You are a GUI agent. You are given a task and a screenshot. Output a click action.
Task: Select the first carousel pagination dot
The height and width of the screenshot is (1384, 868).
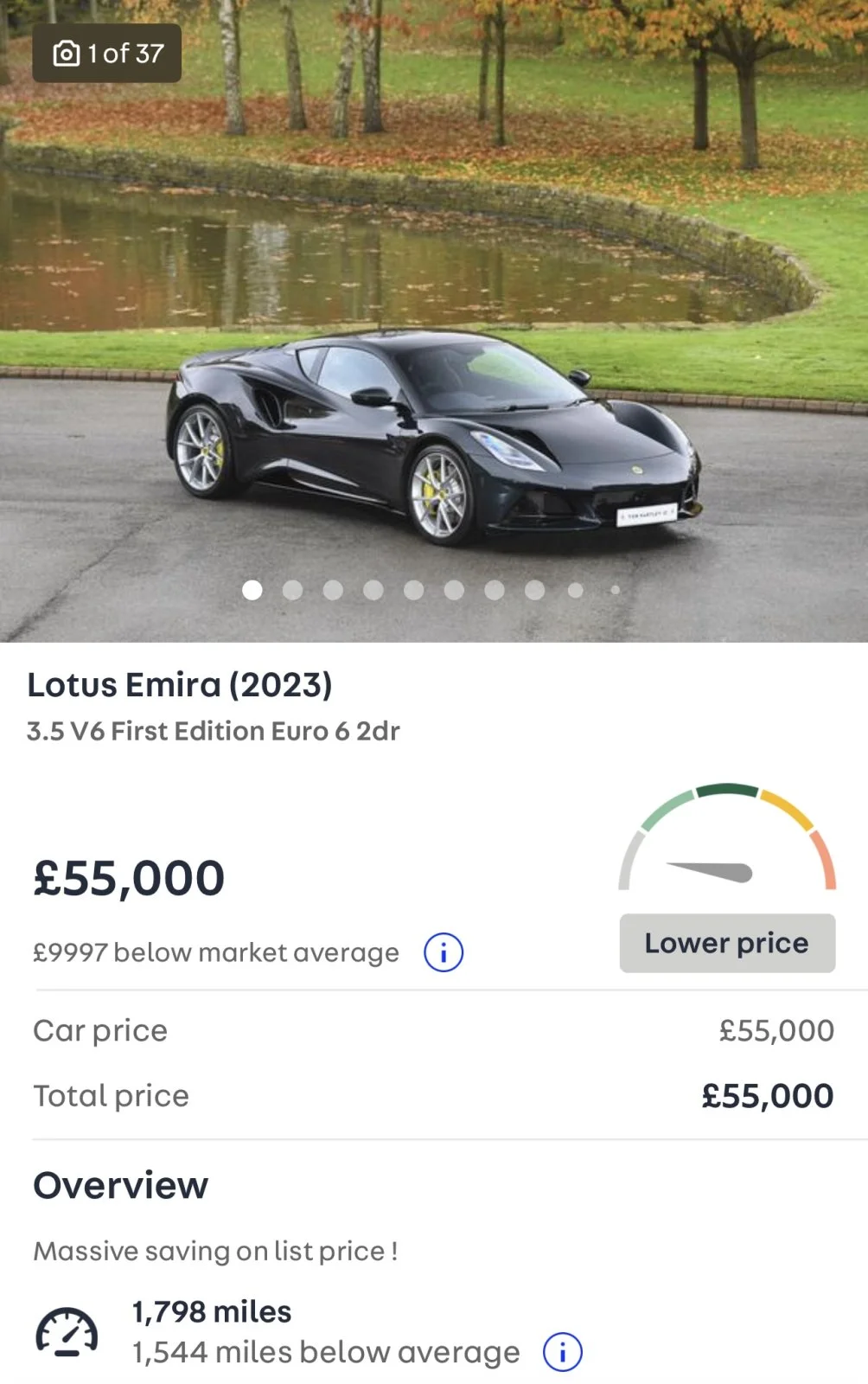252,590
